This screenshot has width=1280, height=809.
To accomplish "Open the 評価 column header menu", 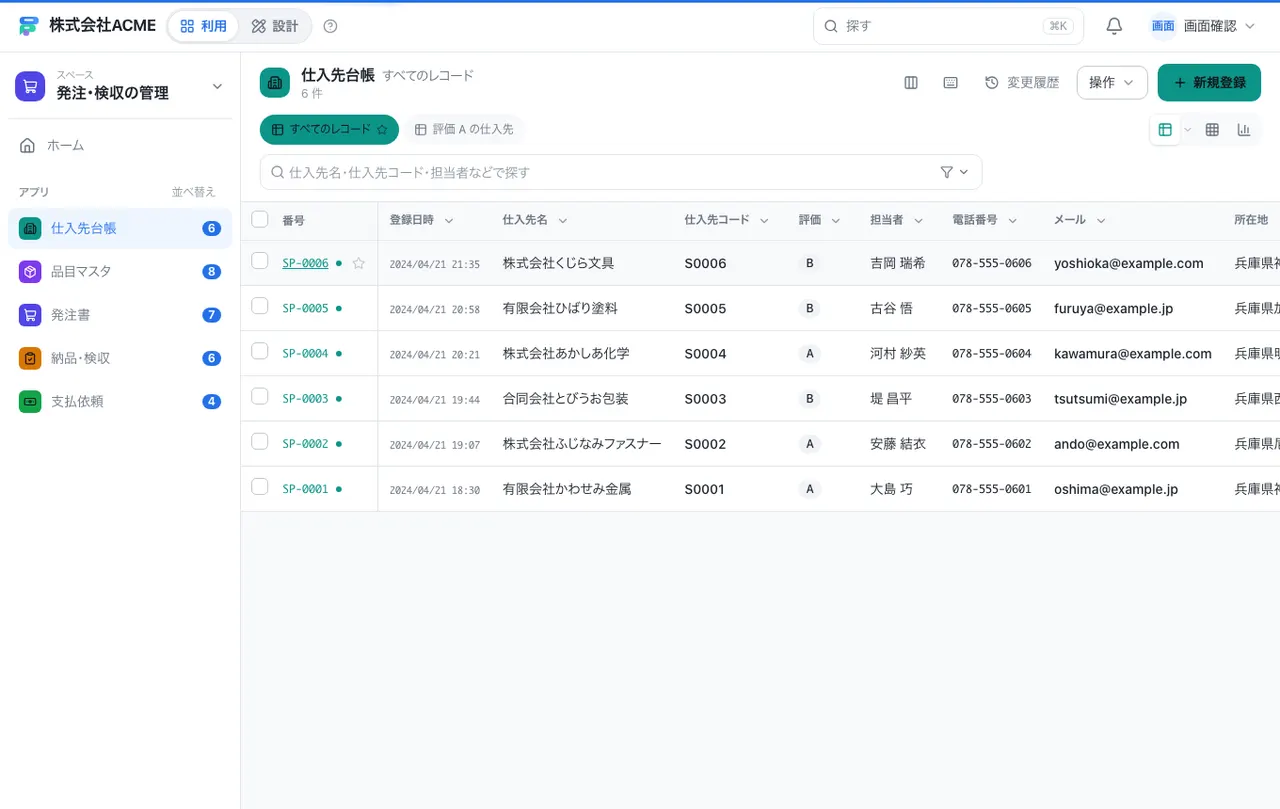I will click(820, 220).
